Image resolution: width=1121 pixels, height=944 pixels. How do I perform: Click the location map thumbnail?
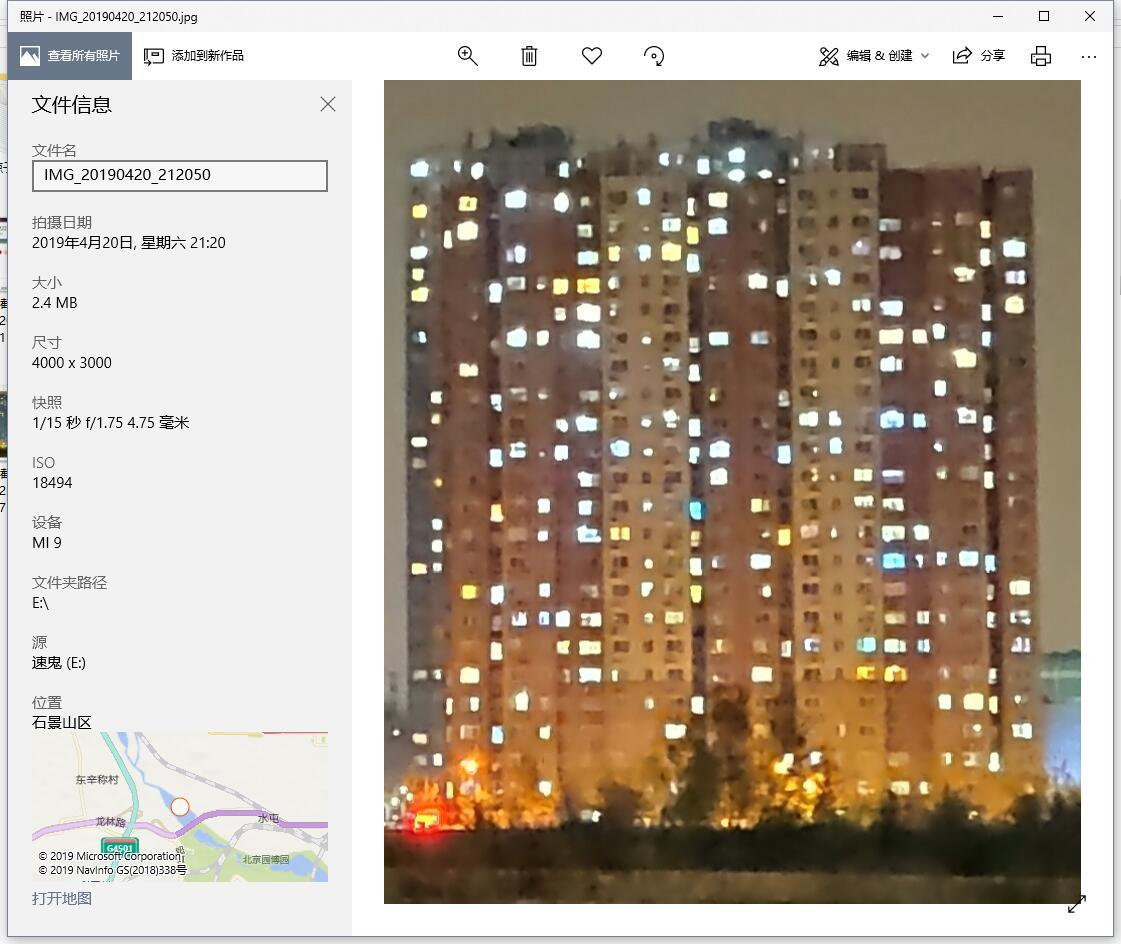pos(180,807)
